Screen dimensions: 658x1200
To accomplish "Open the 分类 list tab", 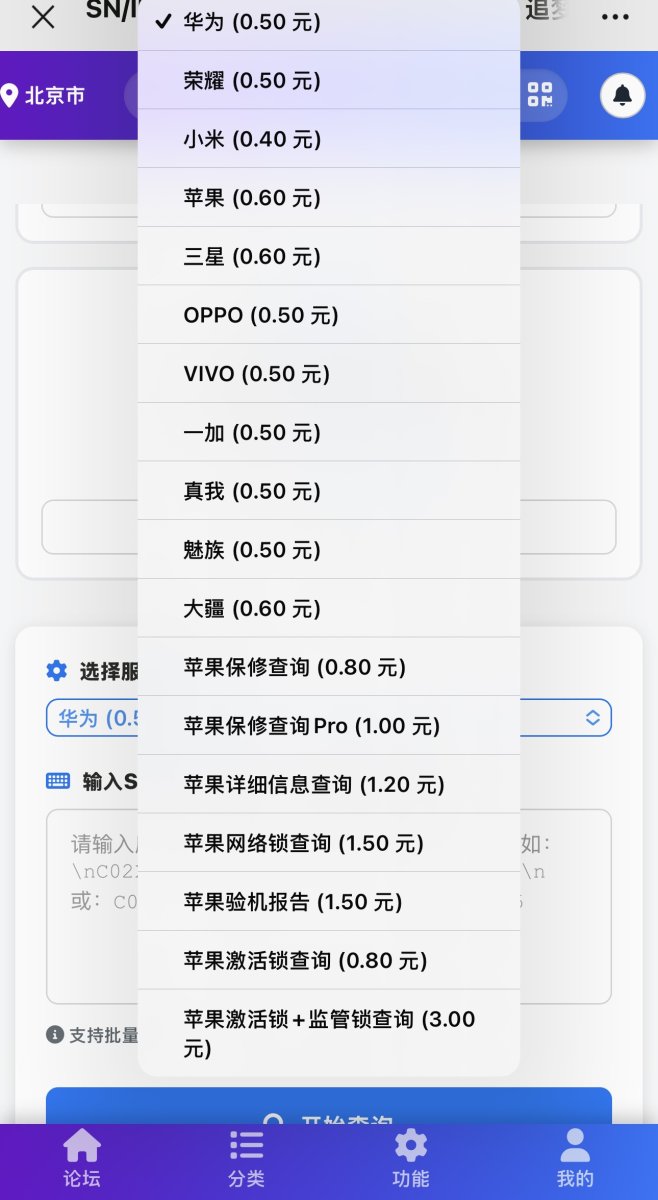I will [246, 1159].
